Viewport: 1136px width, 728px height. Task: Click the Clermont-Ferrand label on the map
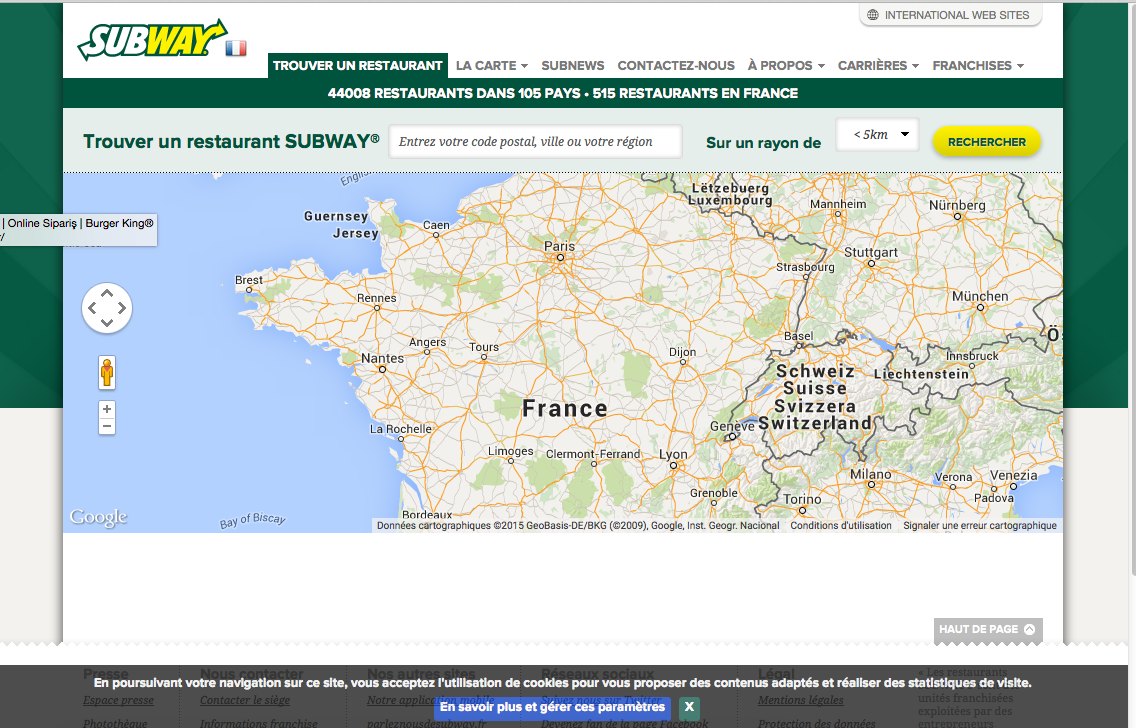coord(593,454)
